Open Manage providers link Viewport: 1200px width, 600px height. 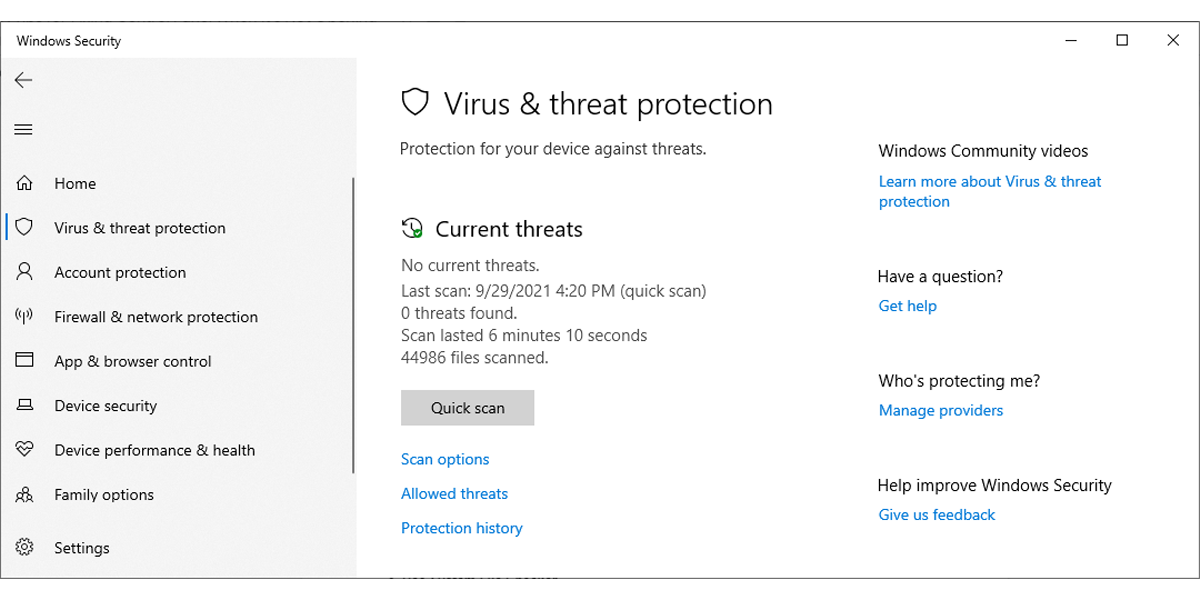point(940,410)
